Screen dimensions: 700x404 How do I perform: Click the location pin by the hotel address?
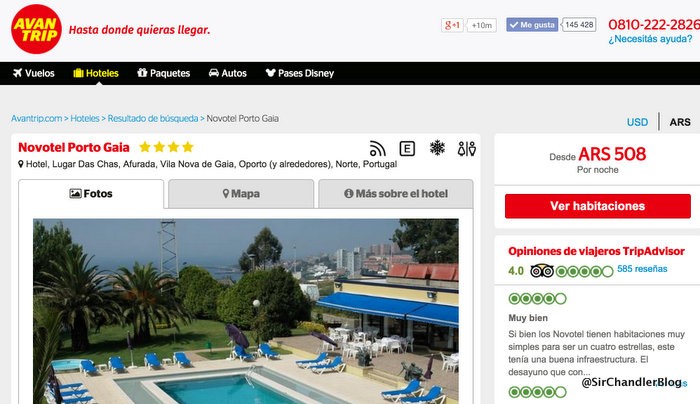pyautogui.click(x=21, y=164)
